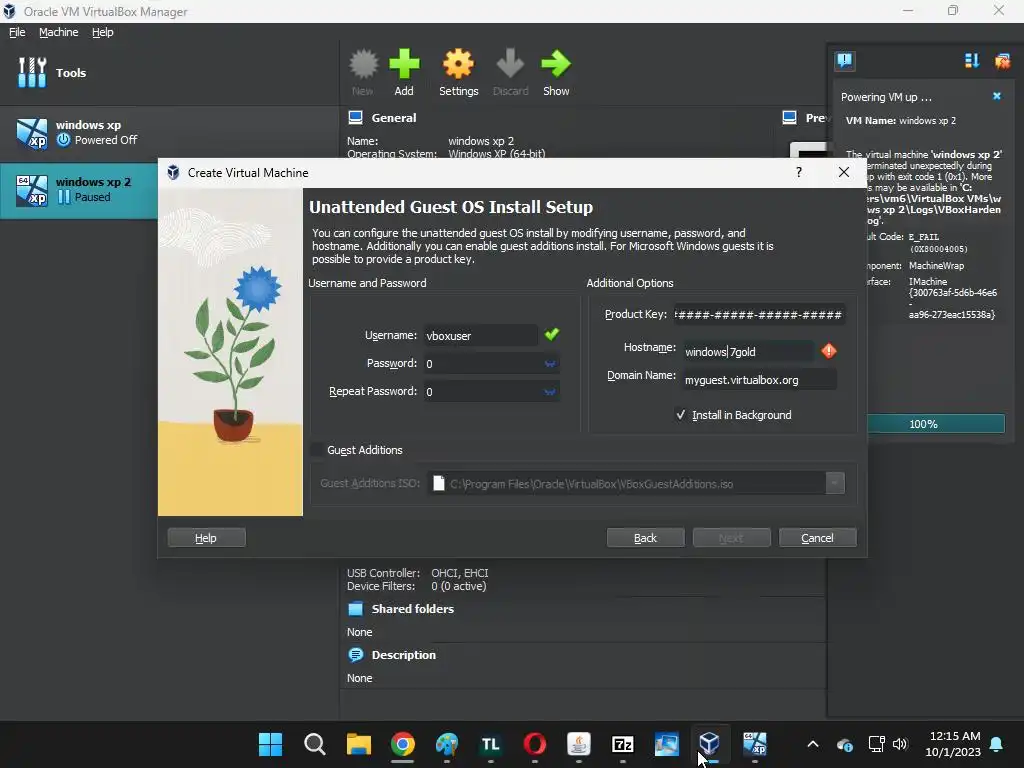
Task: Select the Tools icon in sidebar
Action: tap(32, 72)
